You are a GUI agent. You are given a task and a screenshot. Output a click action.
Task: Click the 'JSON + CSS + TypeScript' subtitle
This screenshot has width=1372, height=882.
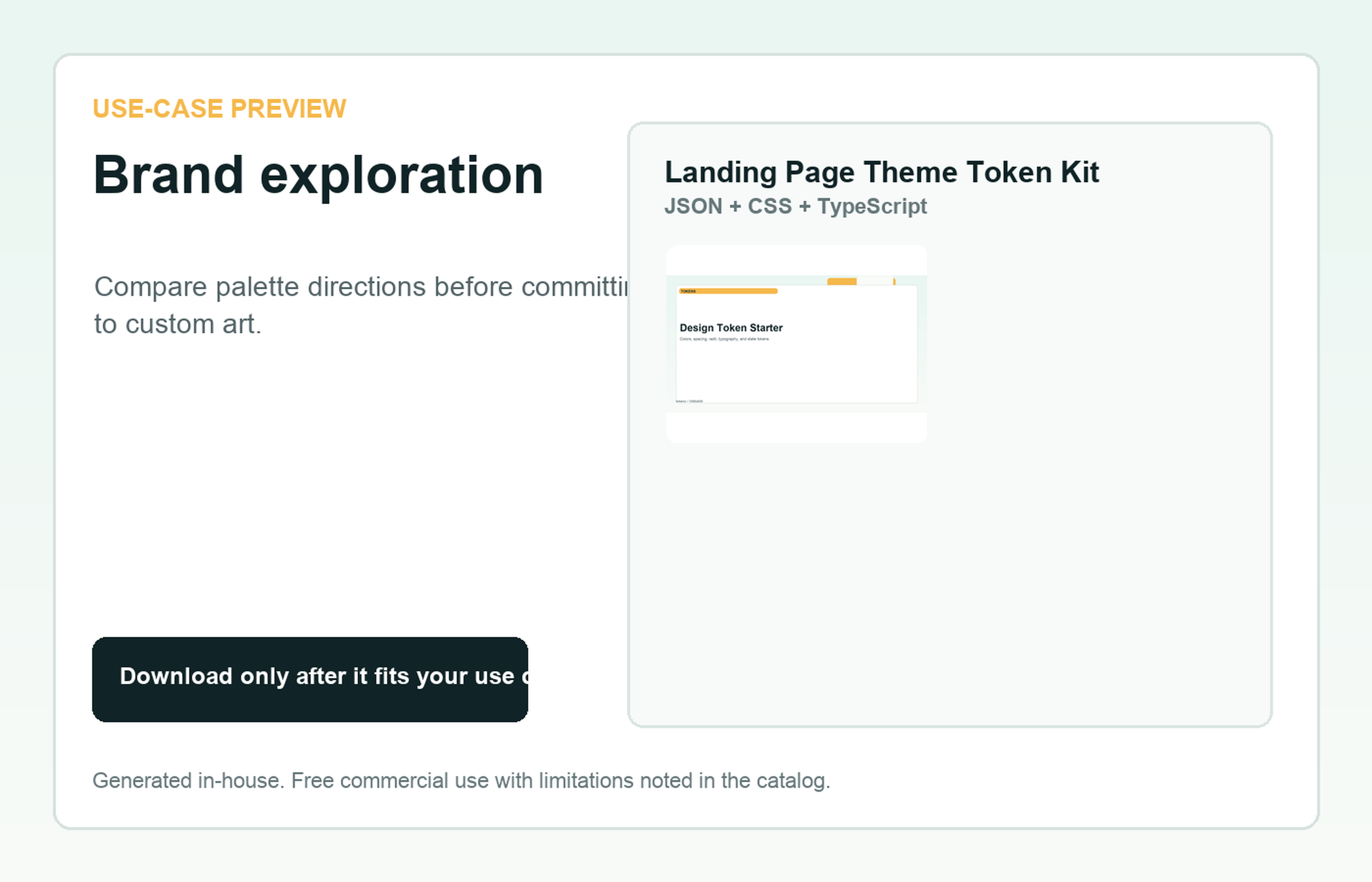(x=795, y=206)
